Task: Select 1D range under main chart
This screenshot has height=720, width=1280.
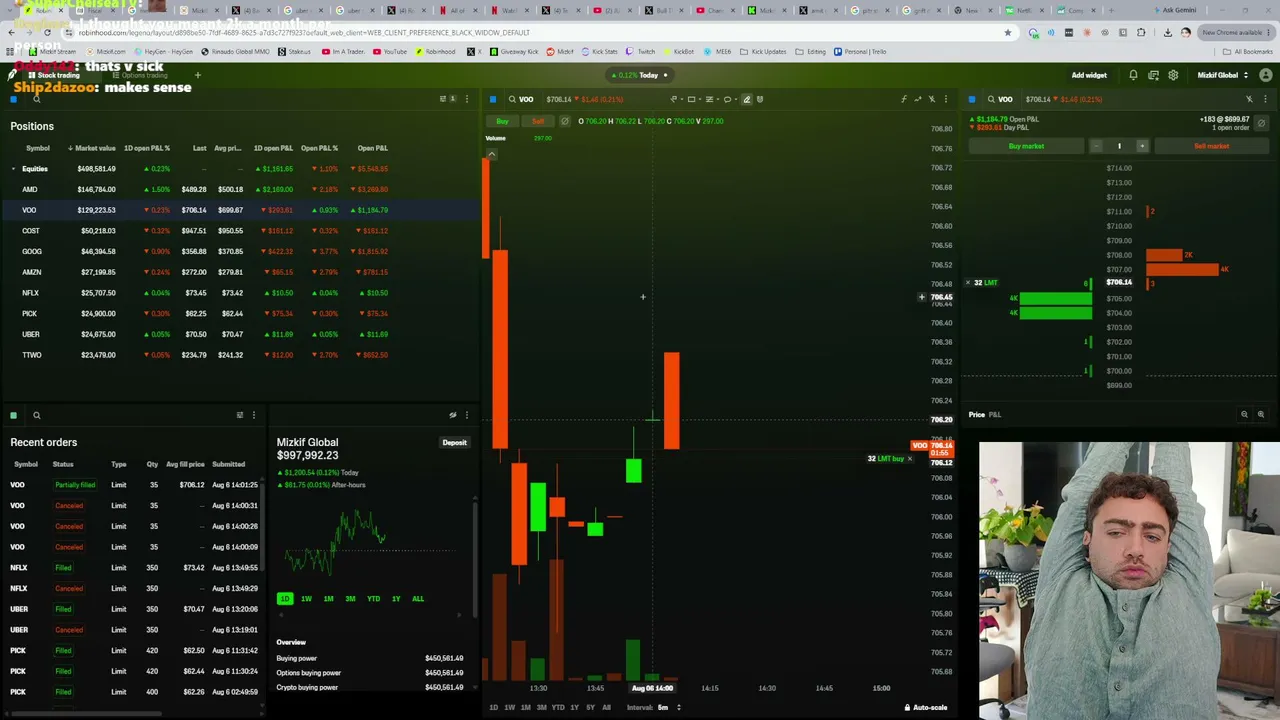Action: (493, 707)
